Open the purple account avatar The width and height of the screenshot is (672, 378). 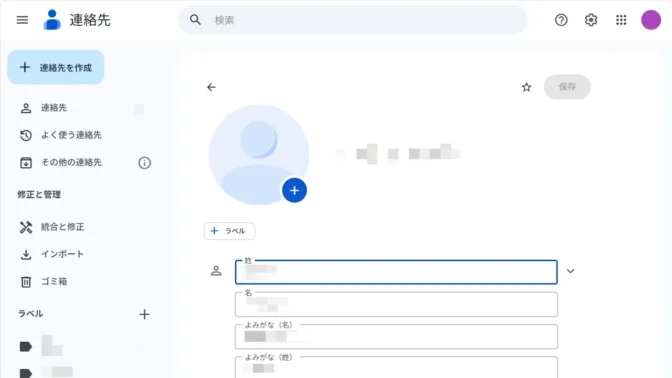[651, 20]
